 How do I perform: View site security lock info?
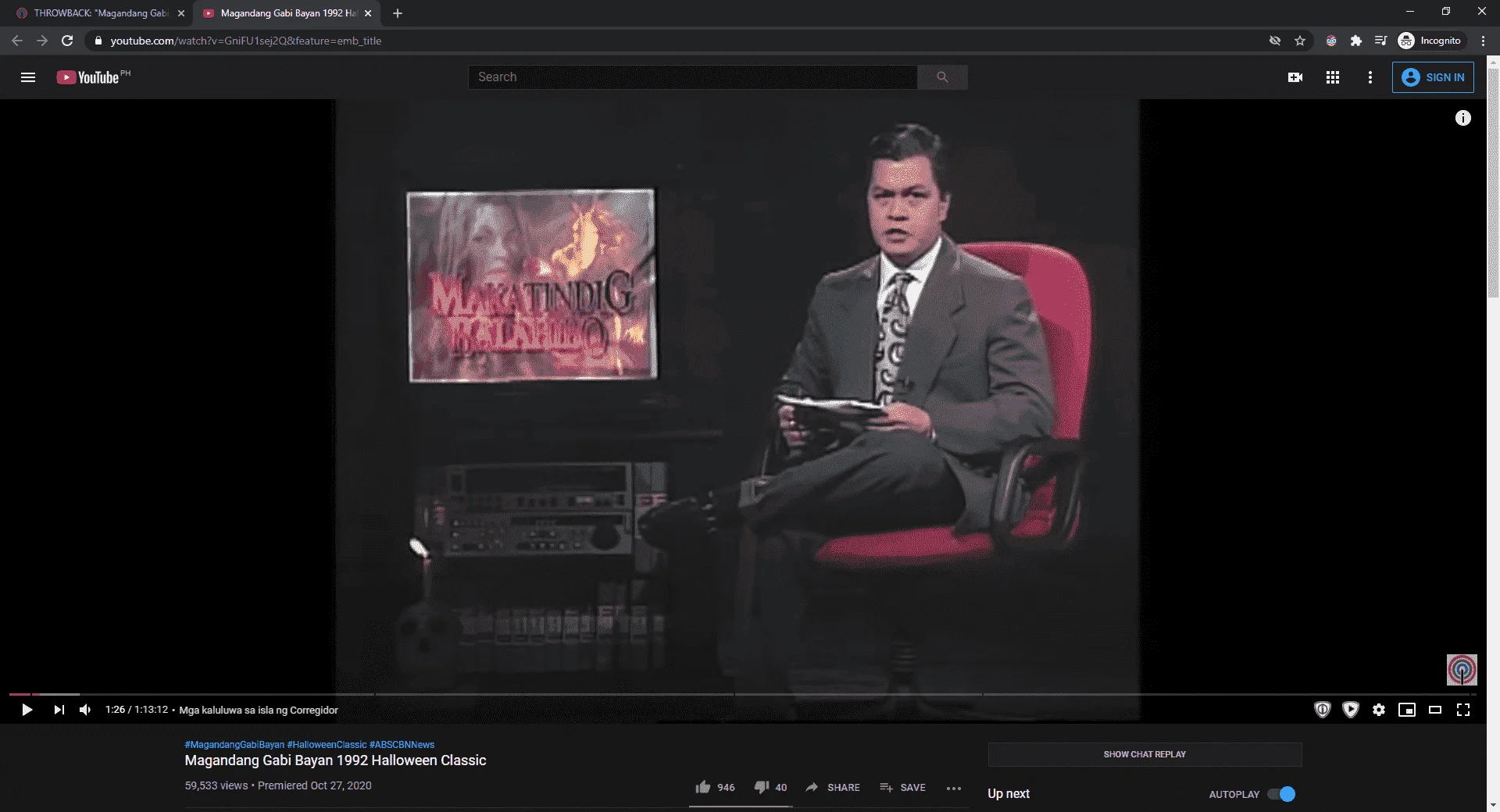pos(98,41)
